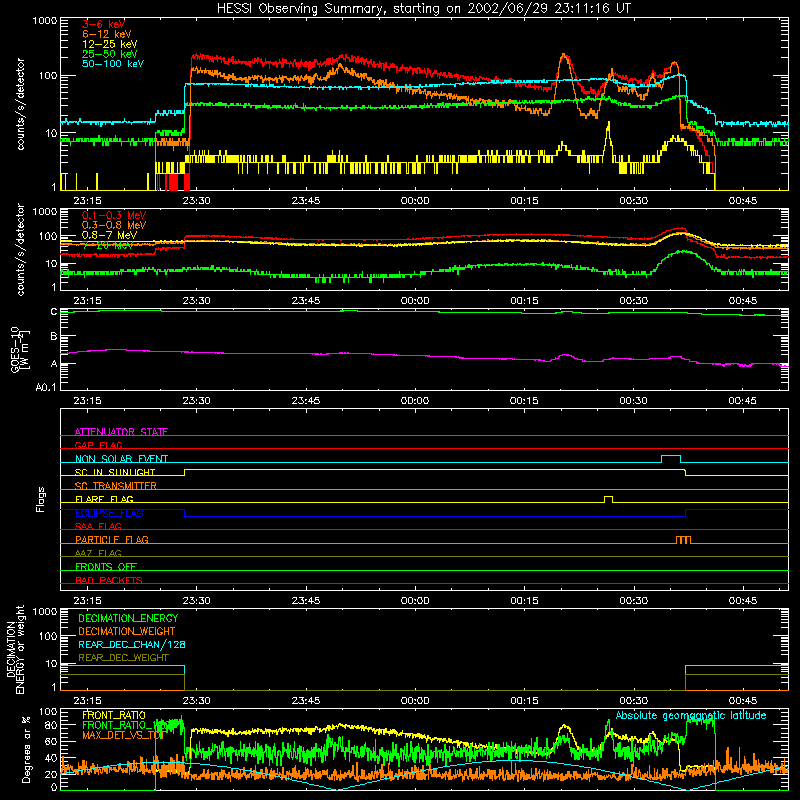The image size is (800, 800).
Task: Click the 00:00 tick label under GOES panel
Action: tap(415, 401)
